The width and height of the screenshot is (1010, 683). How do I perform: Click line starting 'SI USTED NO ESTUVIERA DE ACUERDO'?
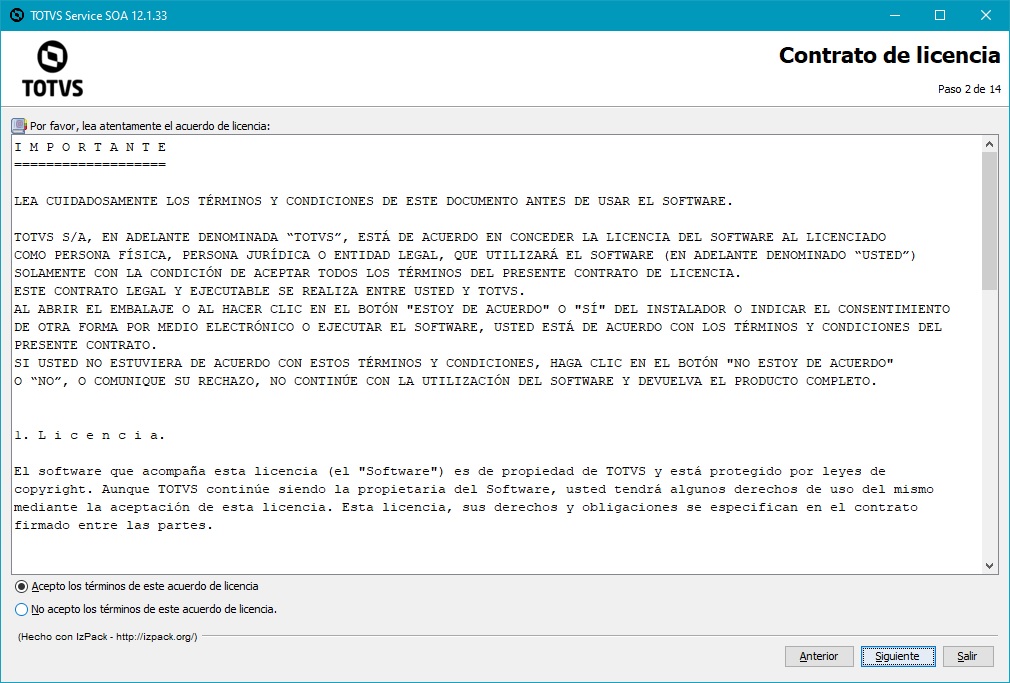(454, 363)
